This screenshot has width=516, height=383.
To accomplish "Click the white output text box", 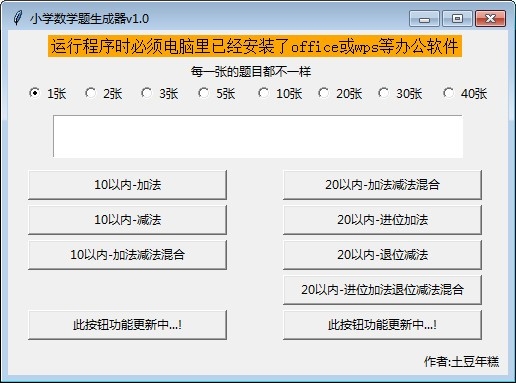I will 258,136.
